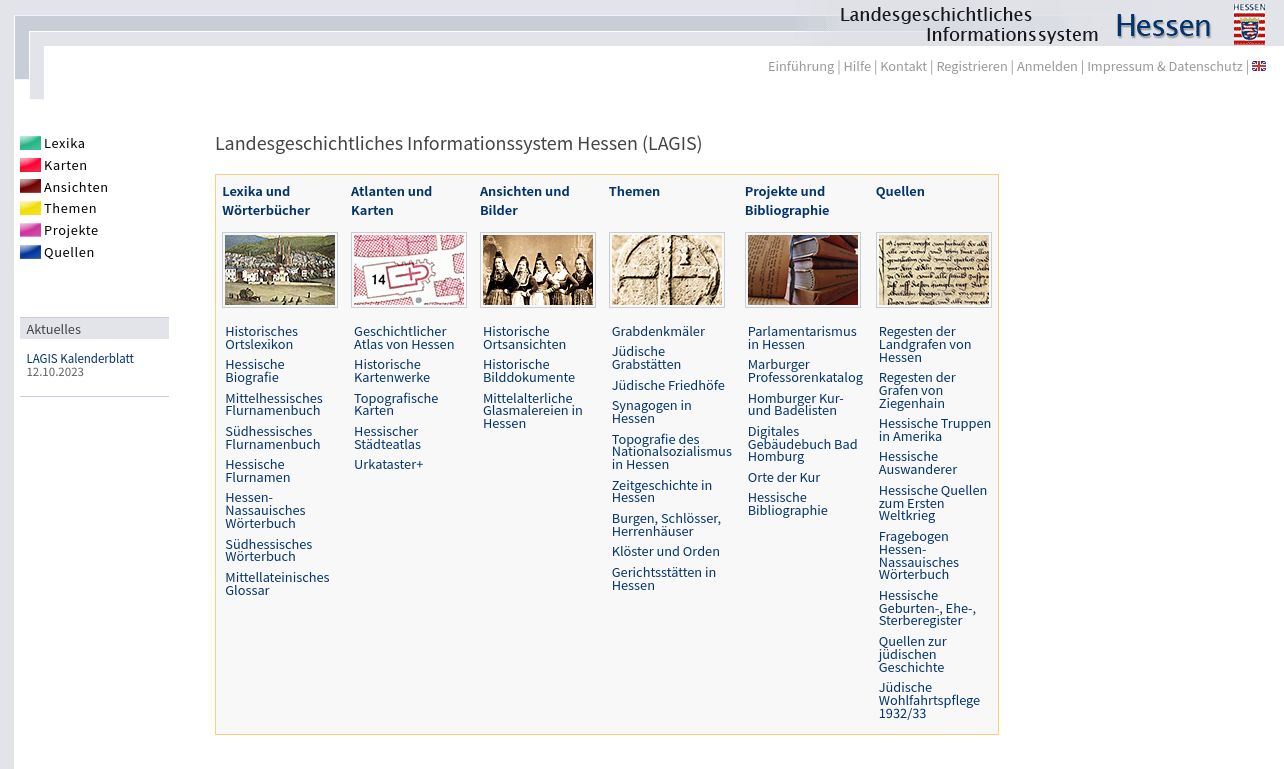The image size is (1284, 769).
Task: Open the Quellen column heading
Action: tap(900, 191)
